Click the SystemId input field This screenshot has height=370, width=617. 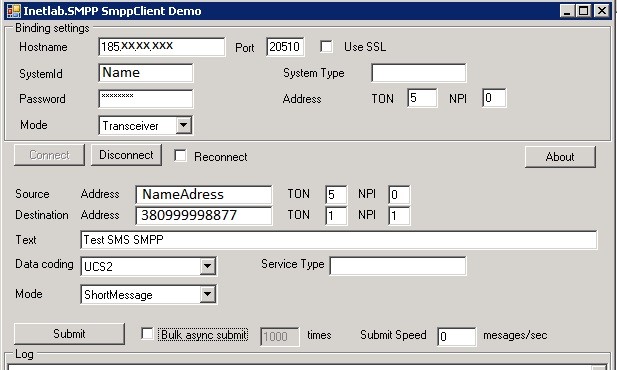(146, 73)
